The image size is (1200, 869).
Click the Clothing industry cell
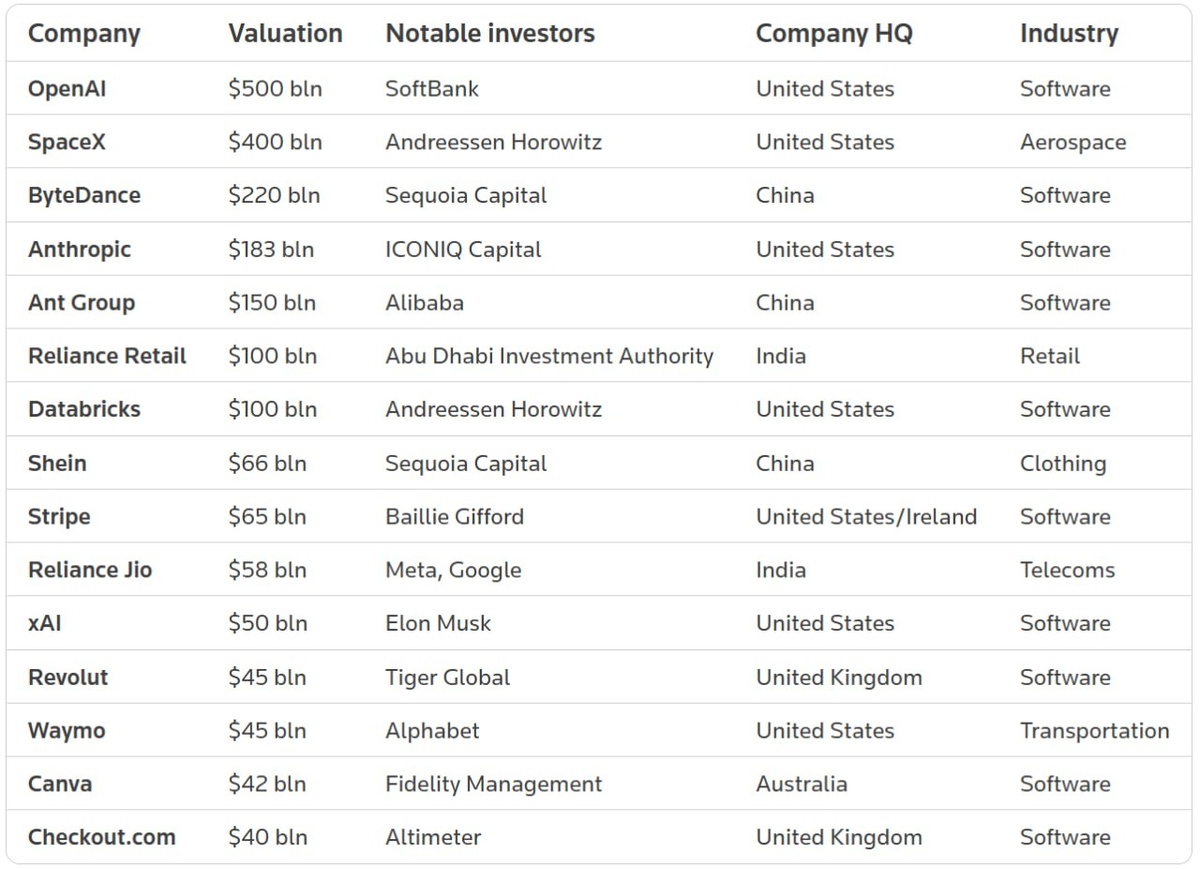[1063, 464]
